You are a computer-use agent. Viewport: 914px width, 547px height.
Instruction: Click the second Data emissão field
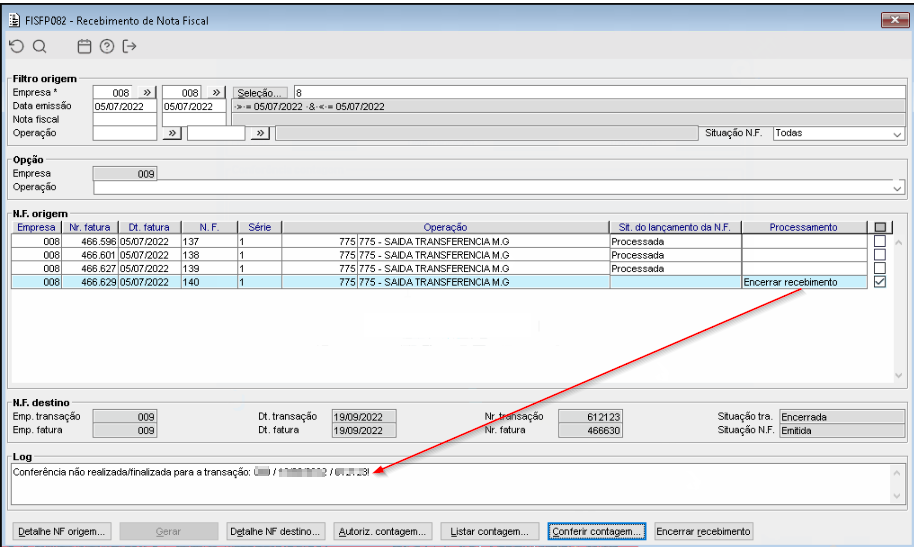point(194,106)
